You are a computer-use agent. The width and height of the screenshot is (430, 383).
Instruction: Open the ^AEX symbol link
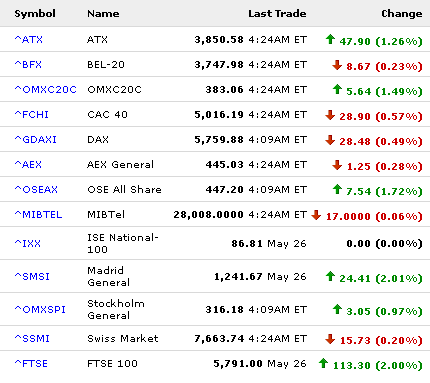coord(28,164)
